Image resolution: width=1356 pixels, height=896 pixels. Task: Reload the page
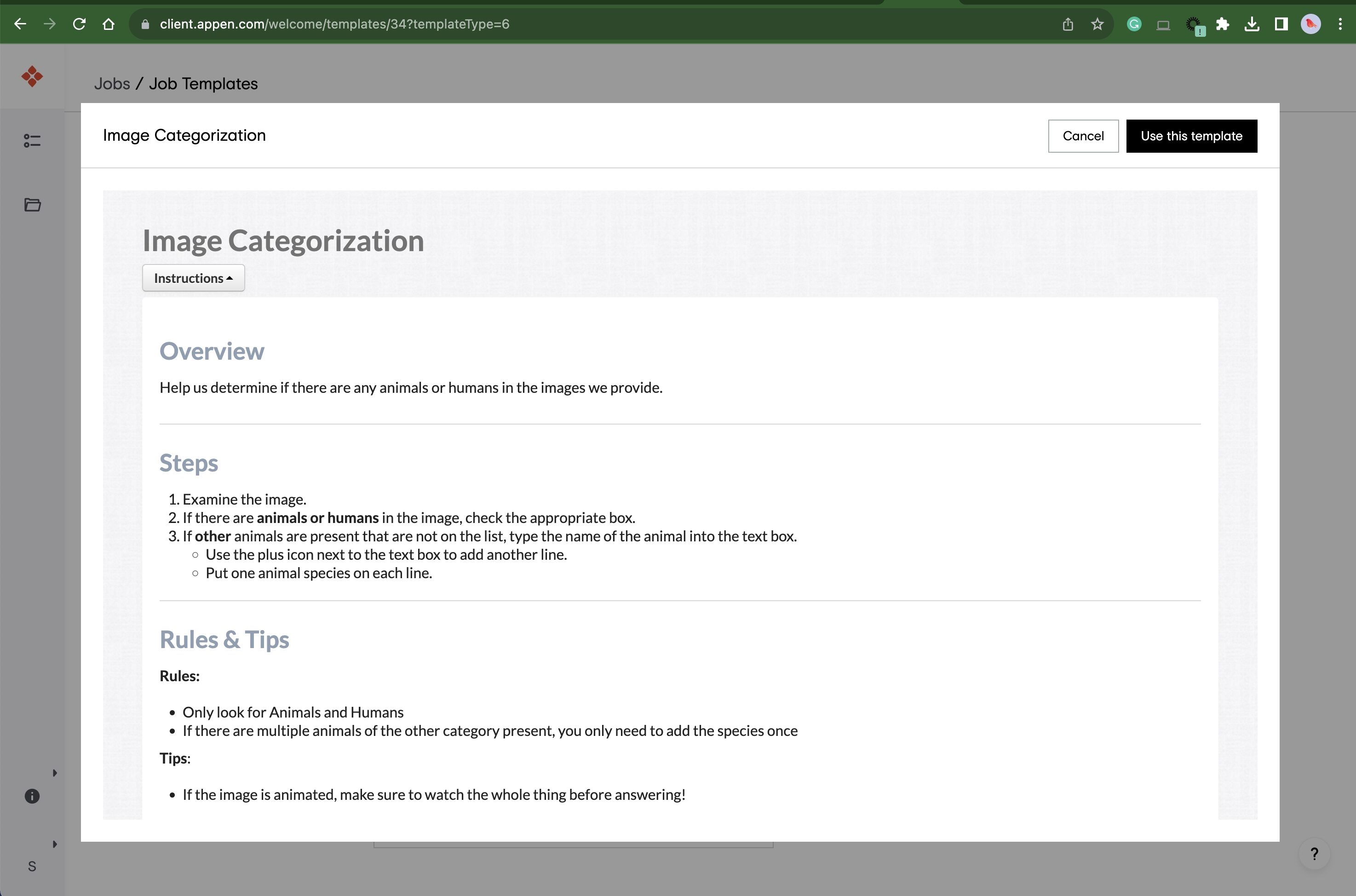pos(80,24)
